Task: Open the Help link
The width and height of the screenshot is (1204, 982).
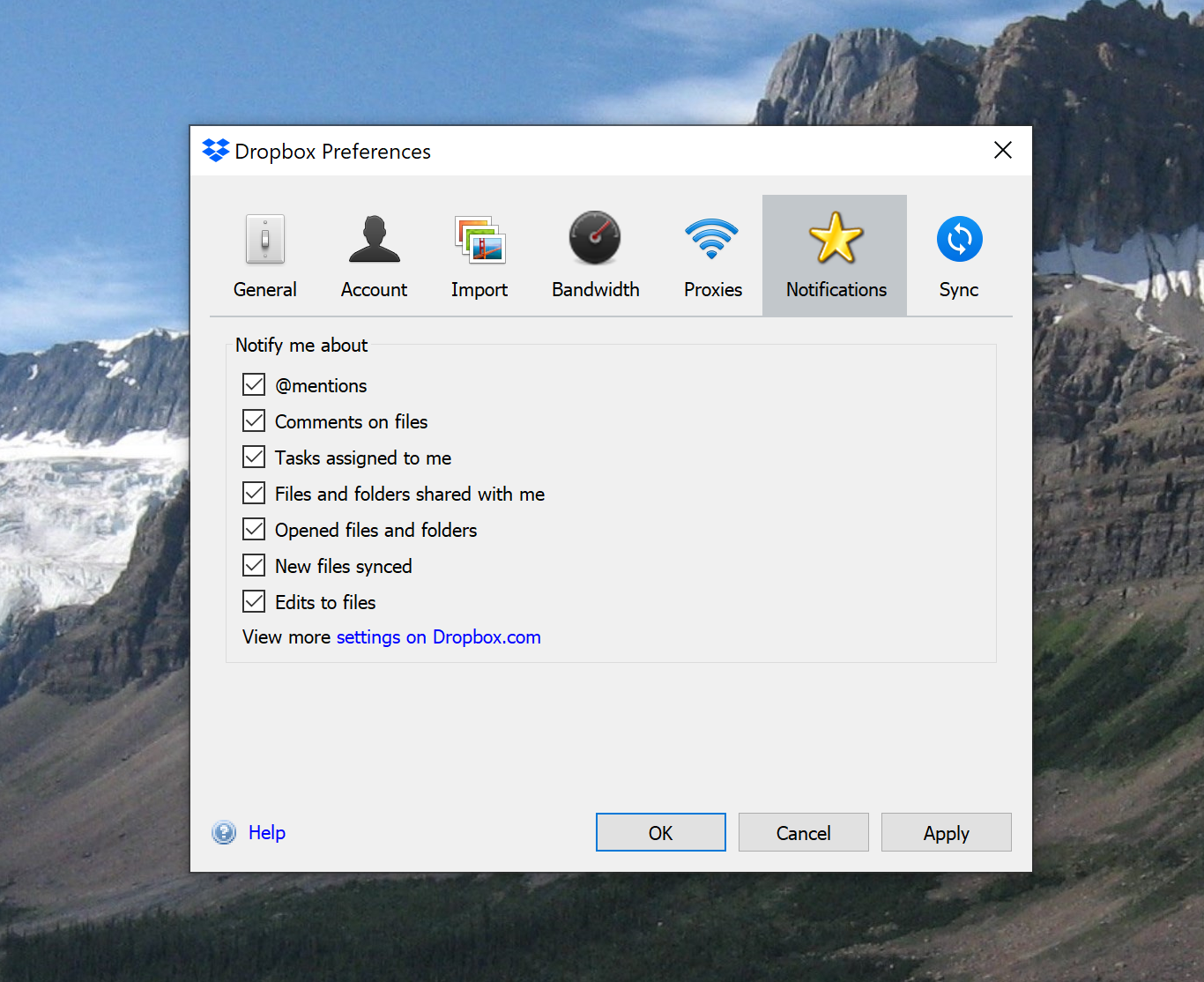Action: pyautogui.click(x=267, y=833)
